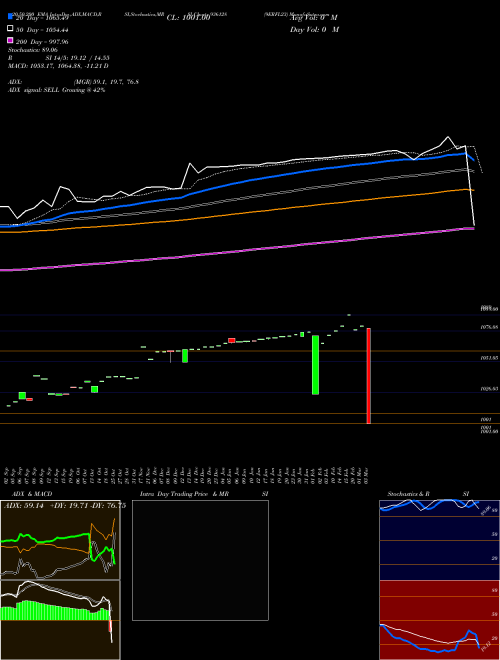Select the '20 Day' average value text
The height and width of the screenshot is (660, 500).
coord(43,18)
